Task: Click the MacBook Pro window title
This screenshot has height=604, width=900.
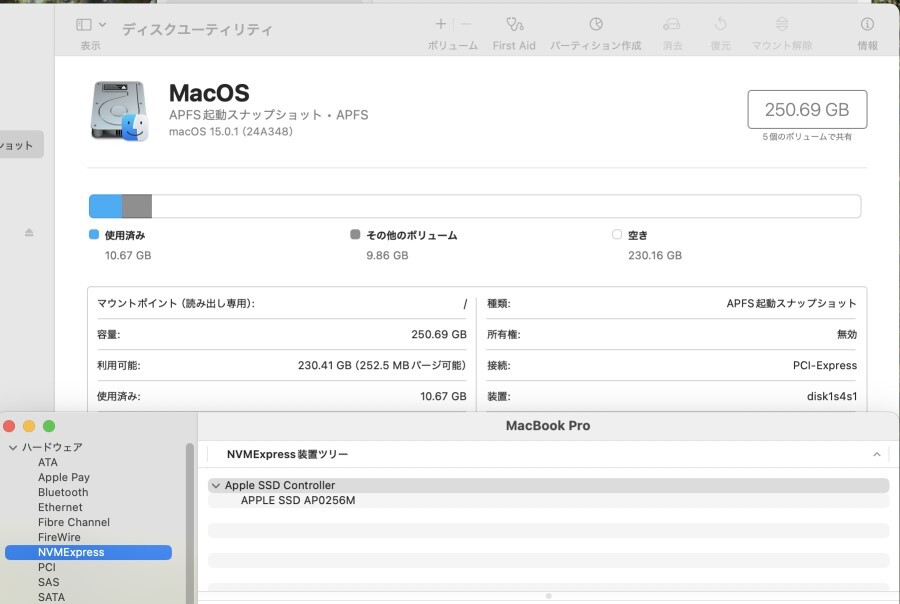Action: pyautogui.click(x=548, y=425)
